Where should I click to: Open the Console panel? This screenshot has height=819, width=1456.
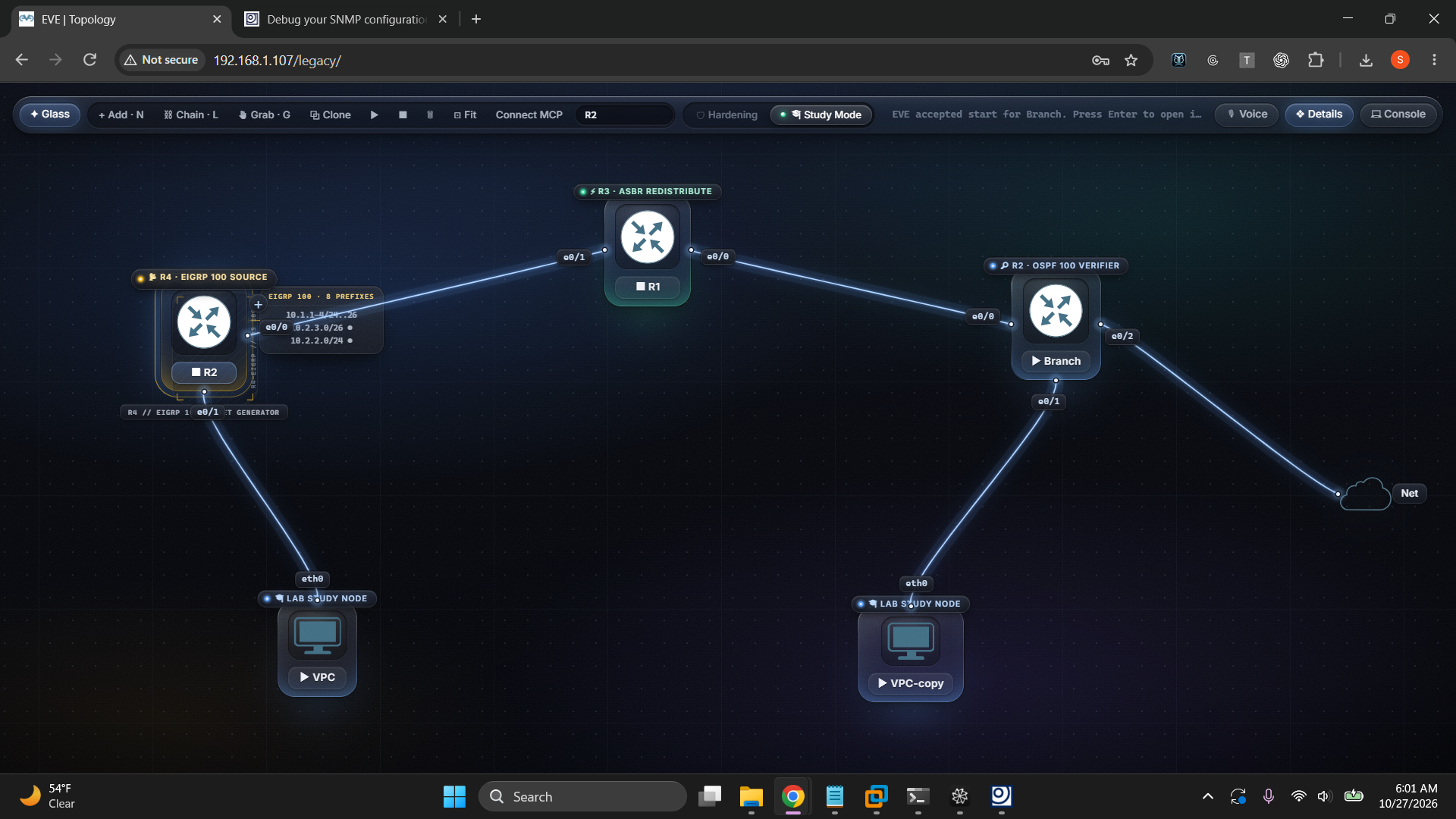pyautogui.click(x=1398, y=115)
